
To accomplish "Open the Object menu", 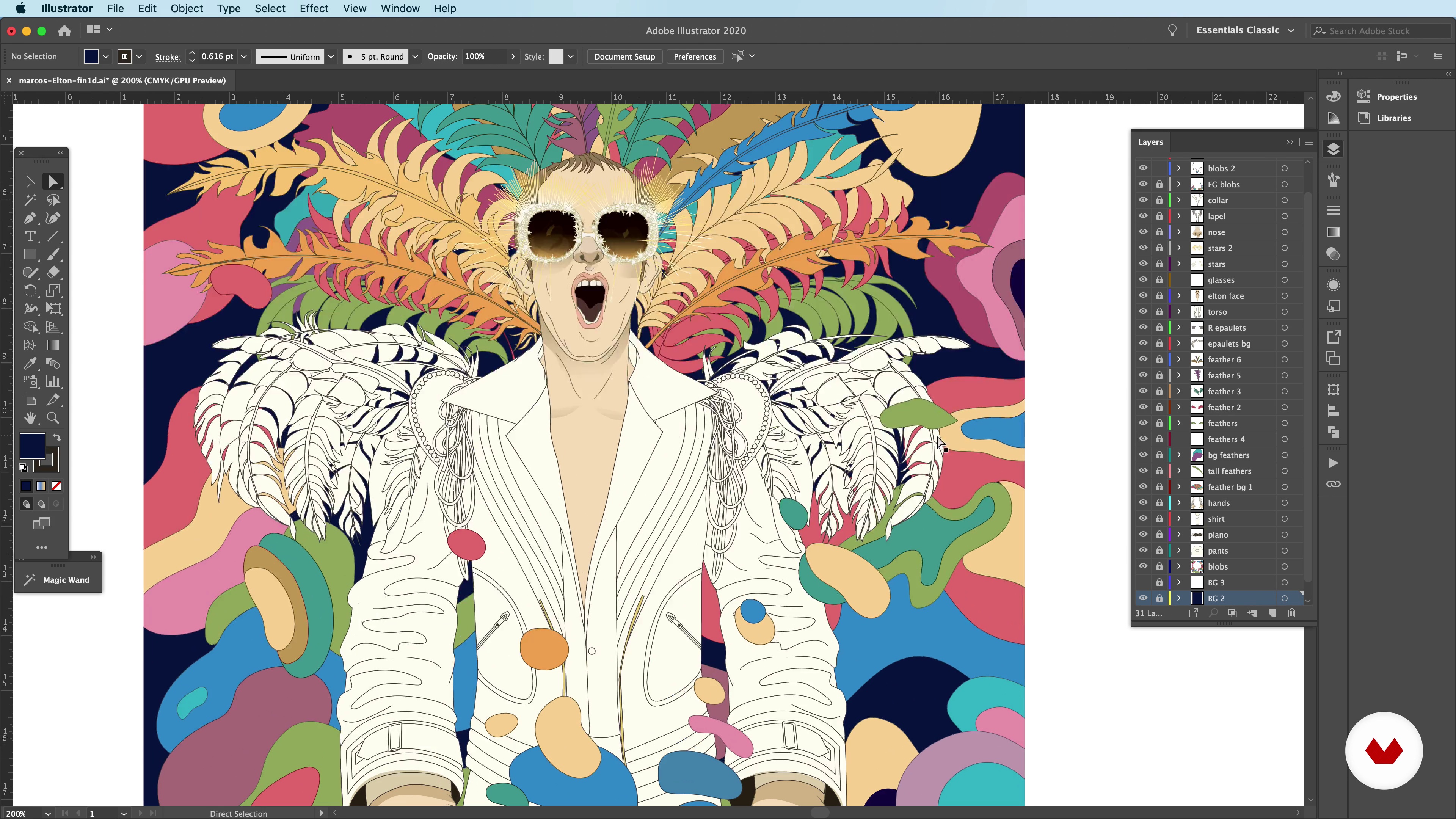I will (187, 8).
